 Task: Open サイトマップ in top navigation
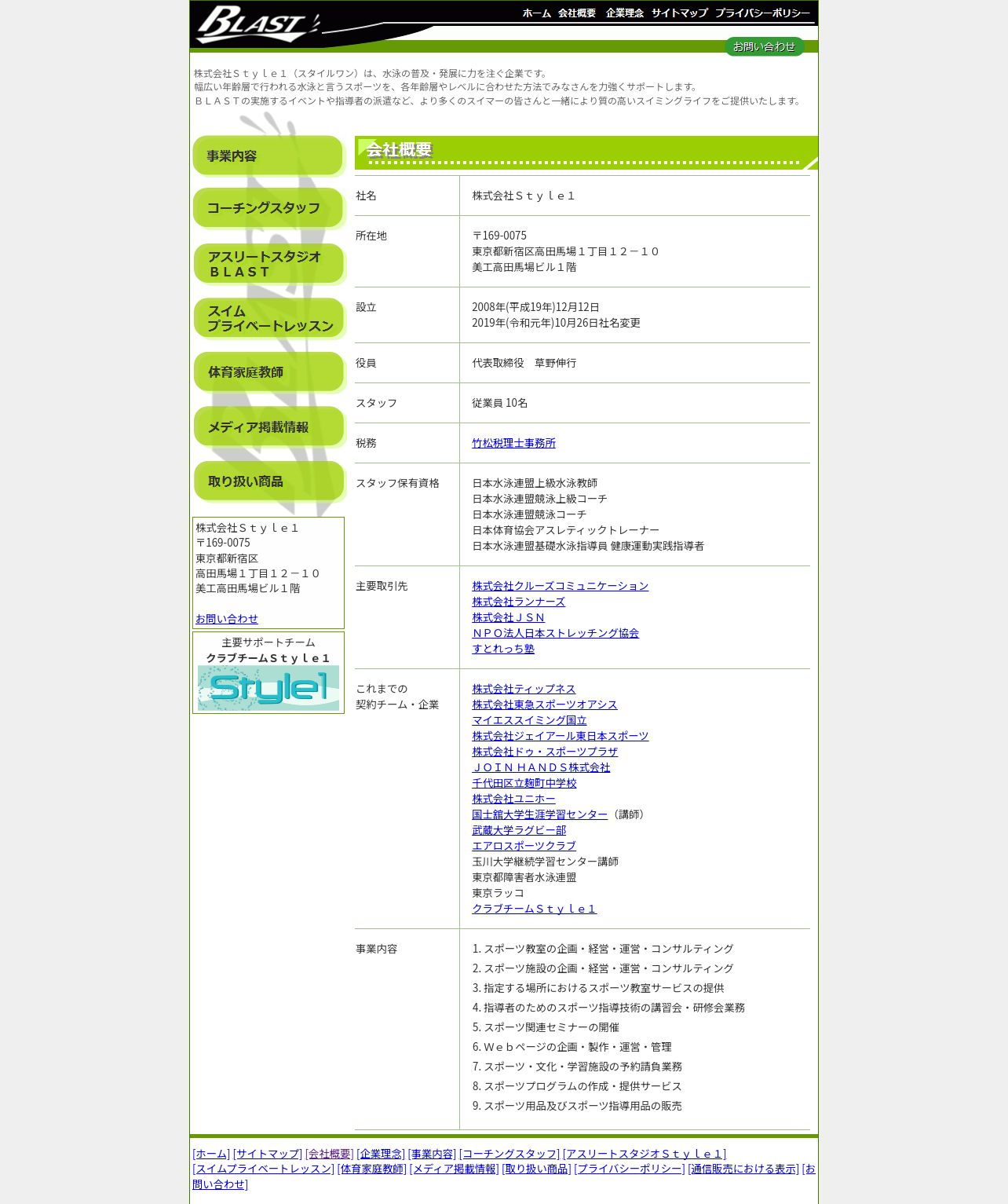click(680, 13)
